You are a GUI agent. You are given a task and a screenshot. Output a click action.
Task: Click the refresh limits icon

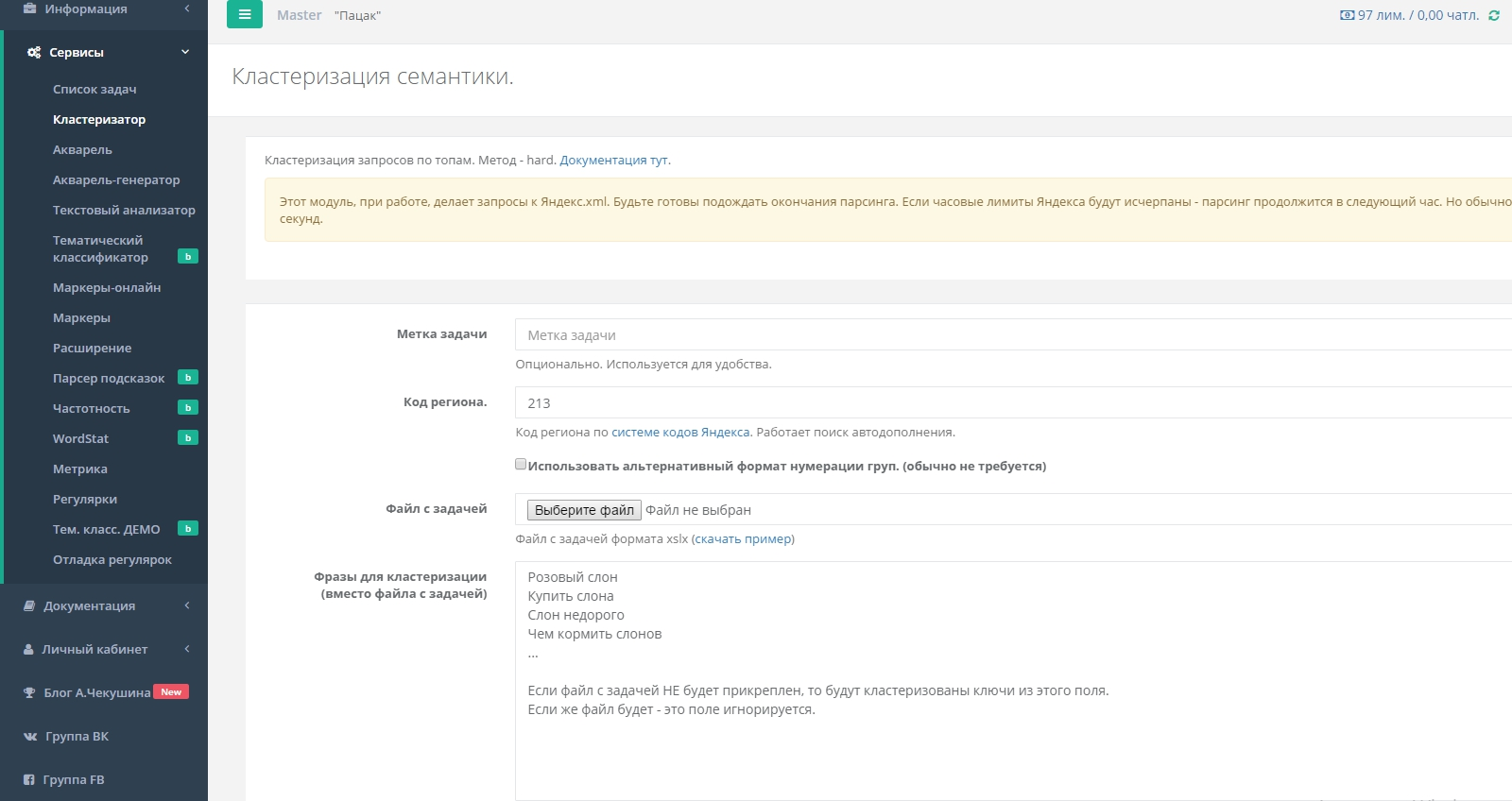(1494, 15)
